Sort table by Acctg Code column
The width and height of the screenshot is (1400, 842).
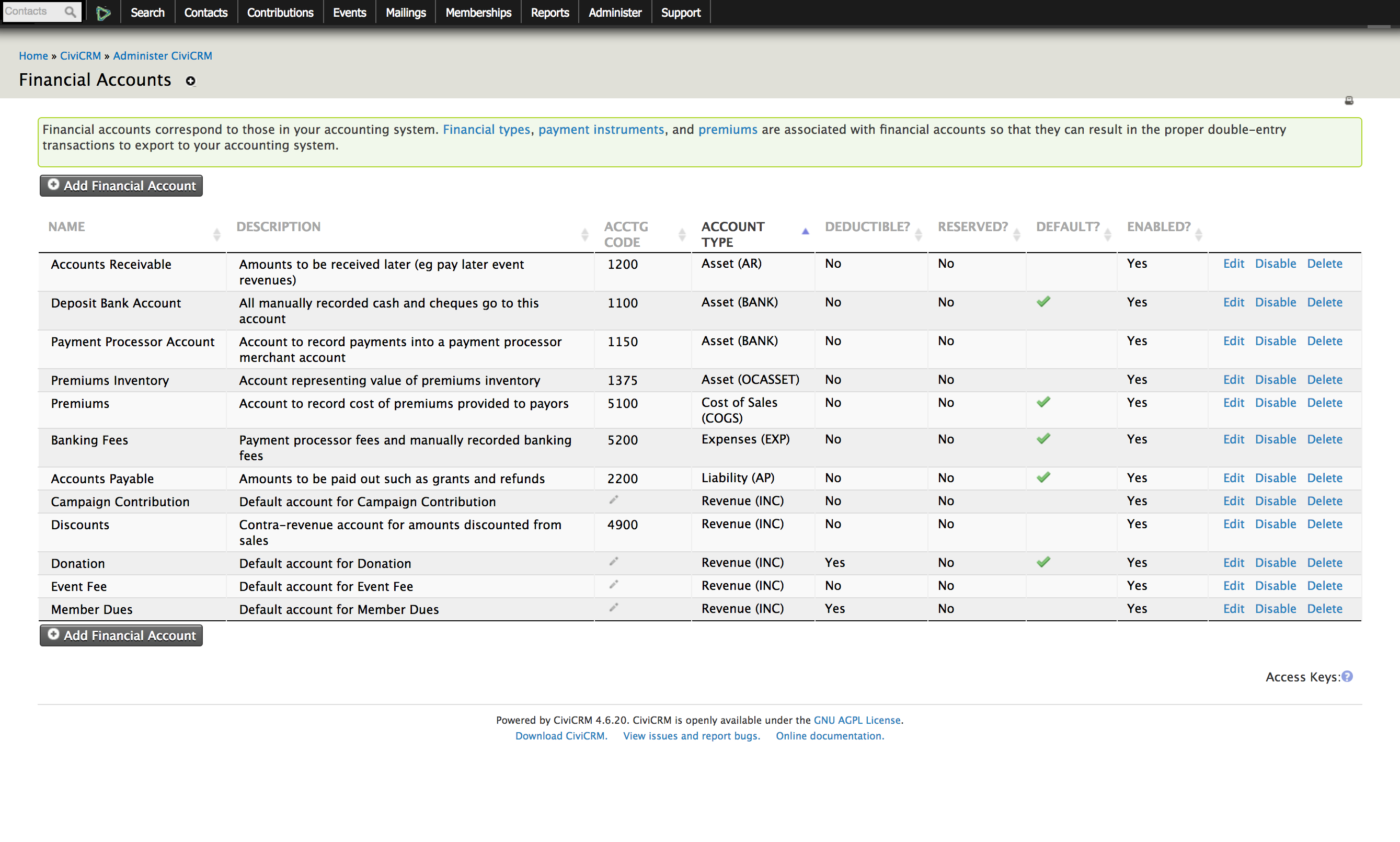(x=642, y=234)
